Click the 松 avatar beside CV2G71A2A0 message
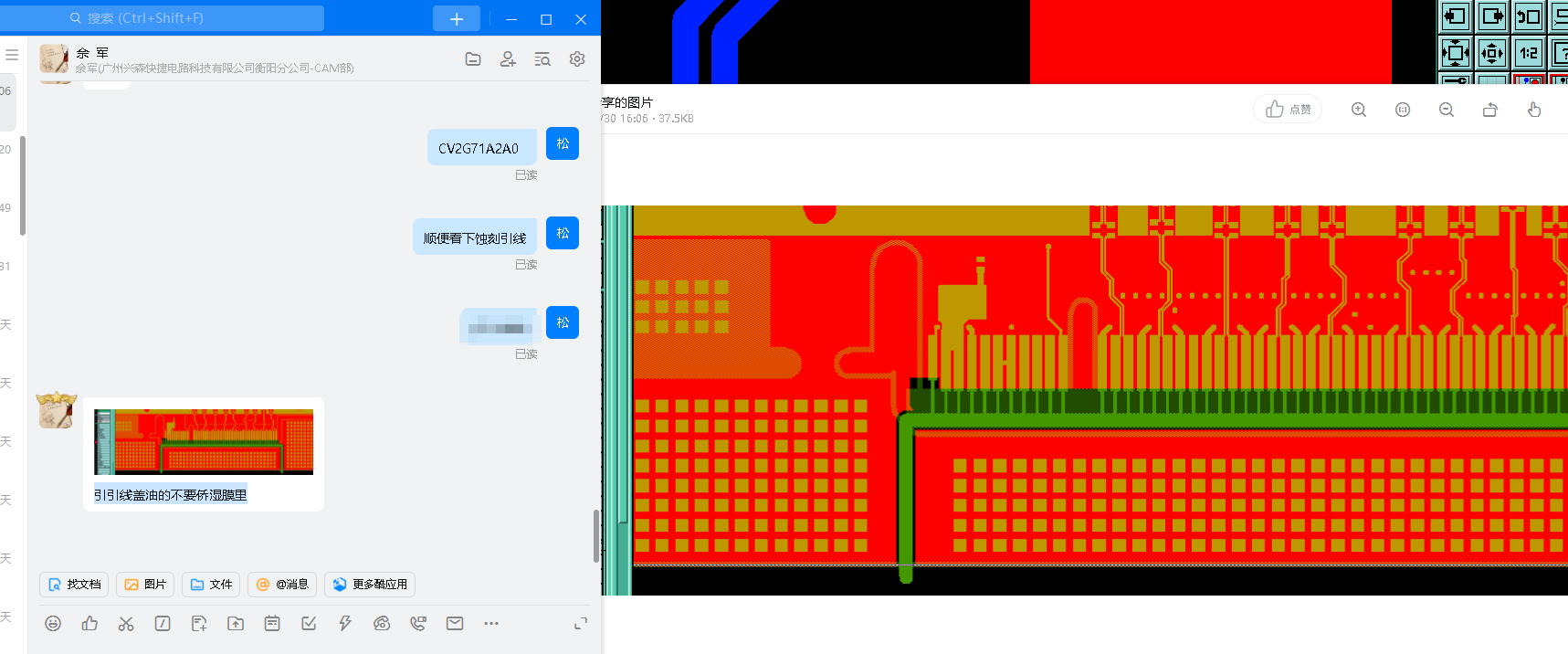This screenshot has height=654, width=1568. click(x=563, y=143)
